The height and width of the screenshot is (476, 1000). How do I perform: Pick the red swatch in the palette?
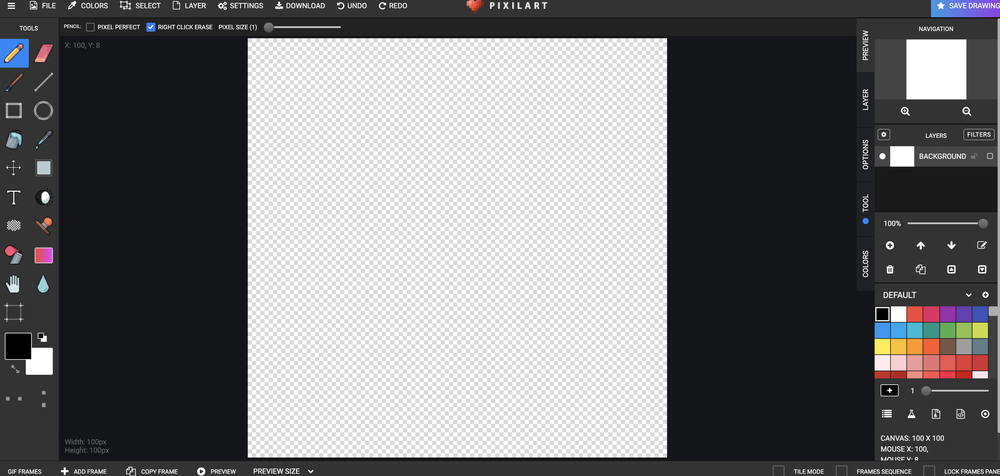point(915,314)
